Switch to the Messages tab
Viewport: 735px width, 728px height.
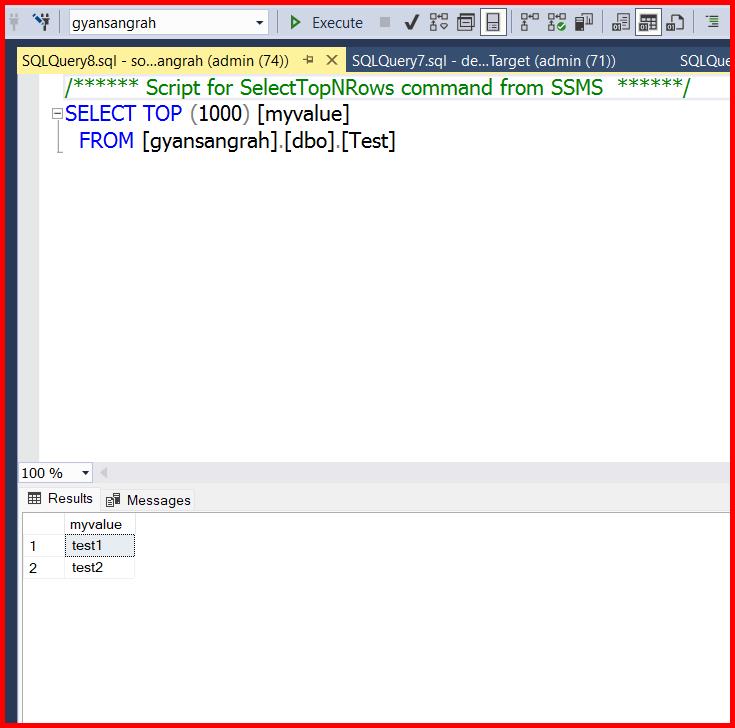click(x=148, y=500)
